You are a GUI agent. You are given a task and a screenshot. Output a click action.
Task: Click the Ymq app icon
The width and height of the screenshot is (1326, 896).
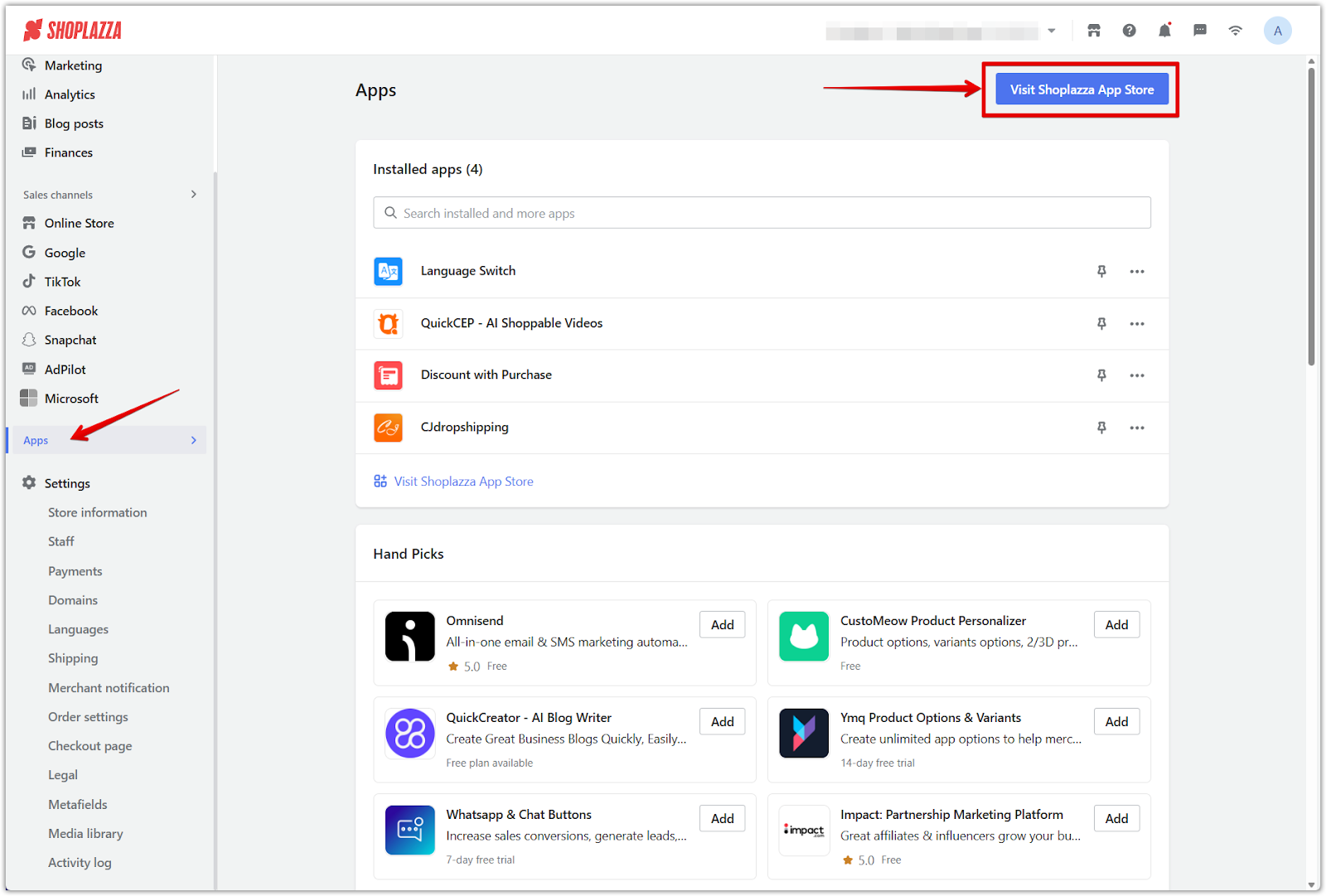point(804,734)
